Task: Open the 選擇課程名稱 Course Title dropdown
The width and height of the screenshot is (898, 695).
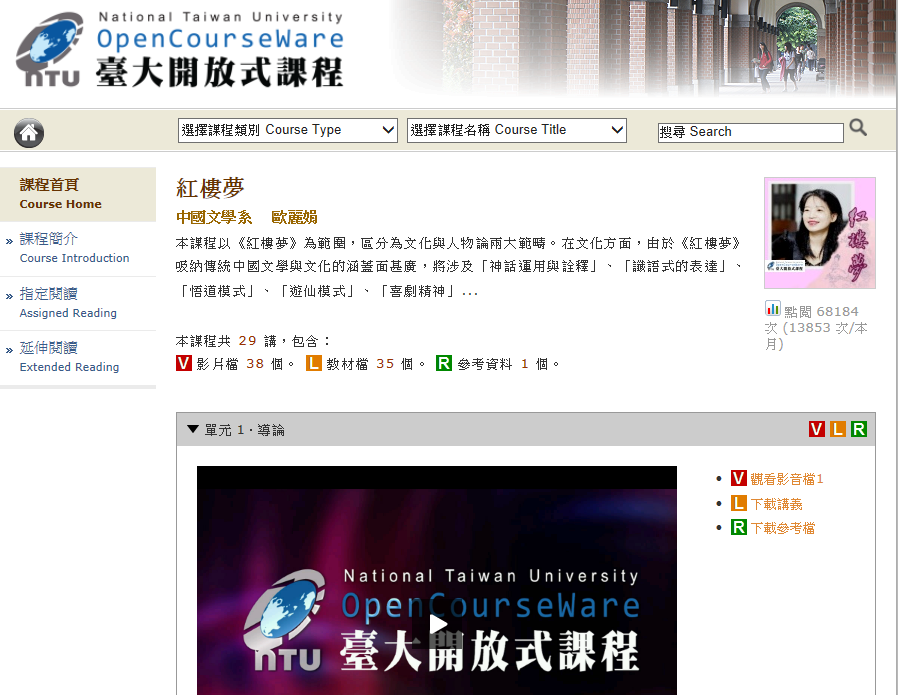Action: click(x=516, y=128)
